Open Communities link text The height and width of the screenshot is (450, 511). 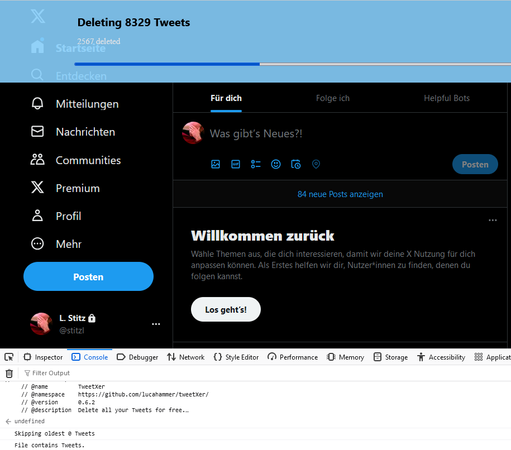(88, 160)
